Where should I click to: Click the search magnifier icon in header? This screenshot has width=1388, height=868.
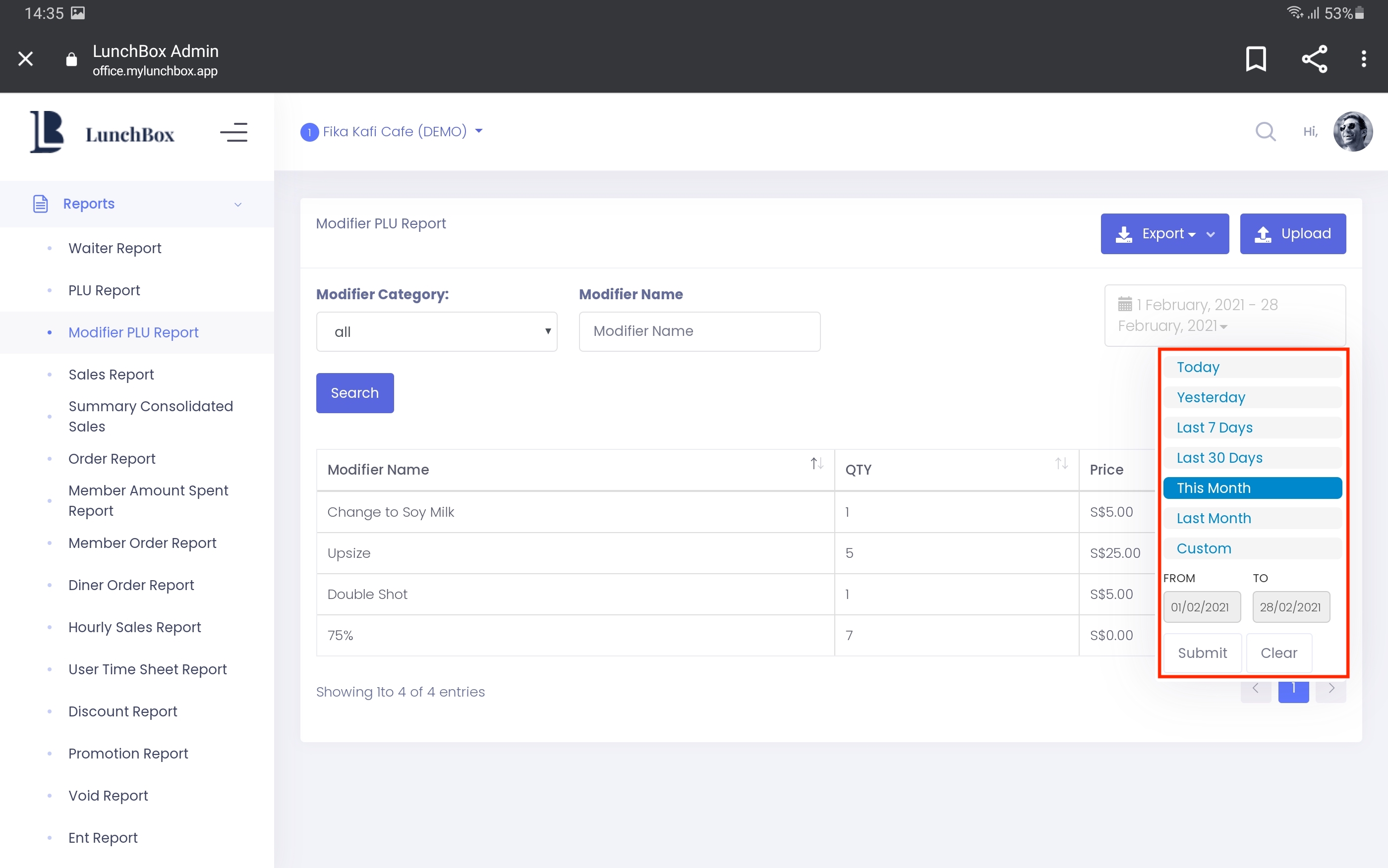(x=1265, y=131)
